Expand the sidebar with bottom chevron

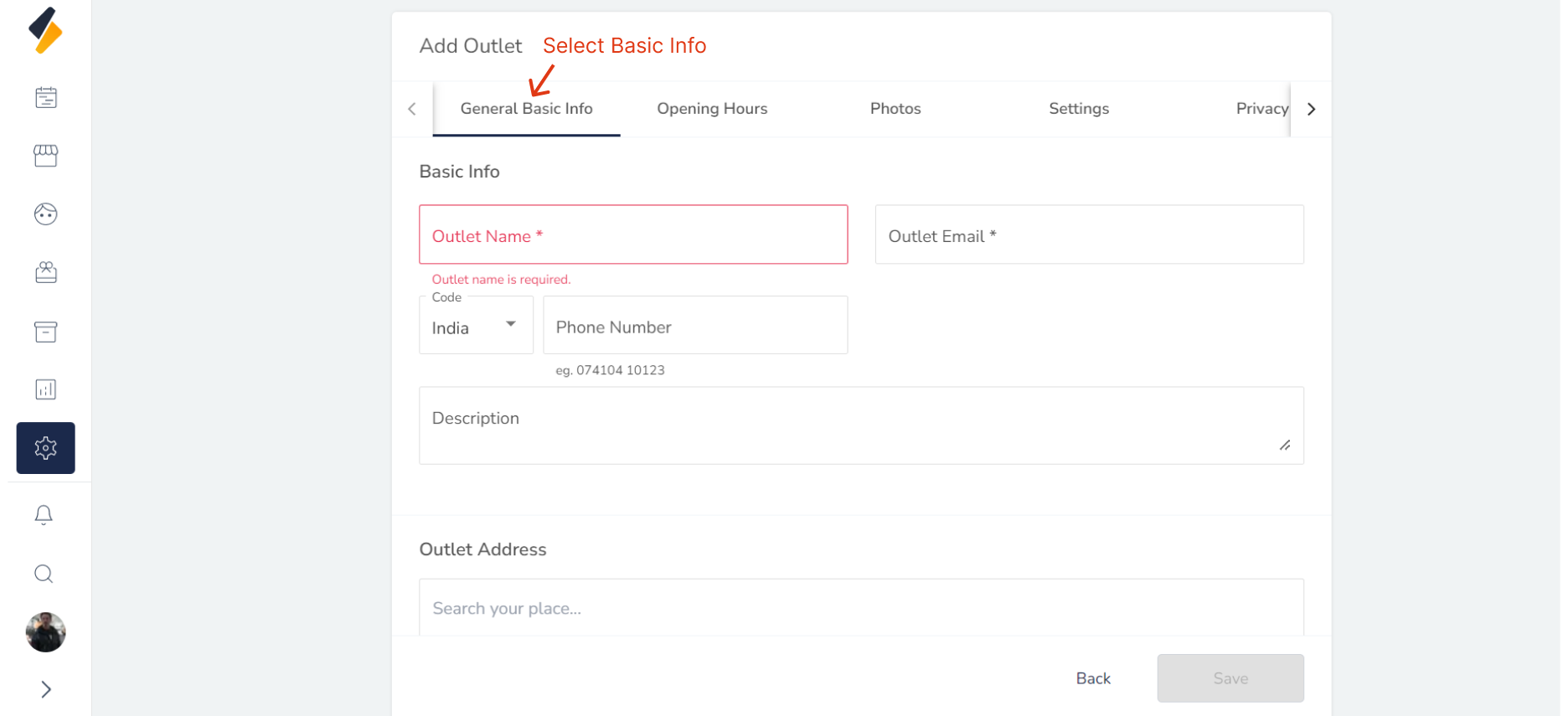tap(46, 689)
